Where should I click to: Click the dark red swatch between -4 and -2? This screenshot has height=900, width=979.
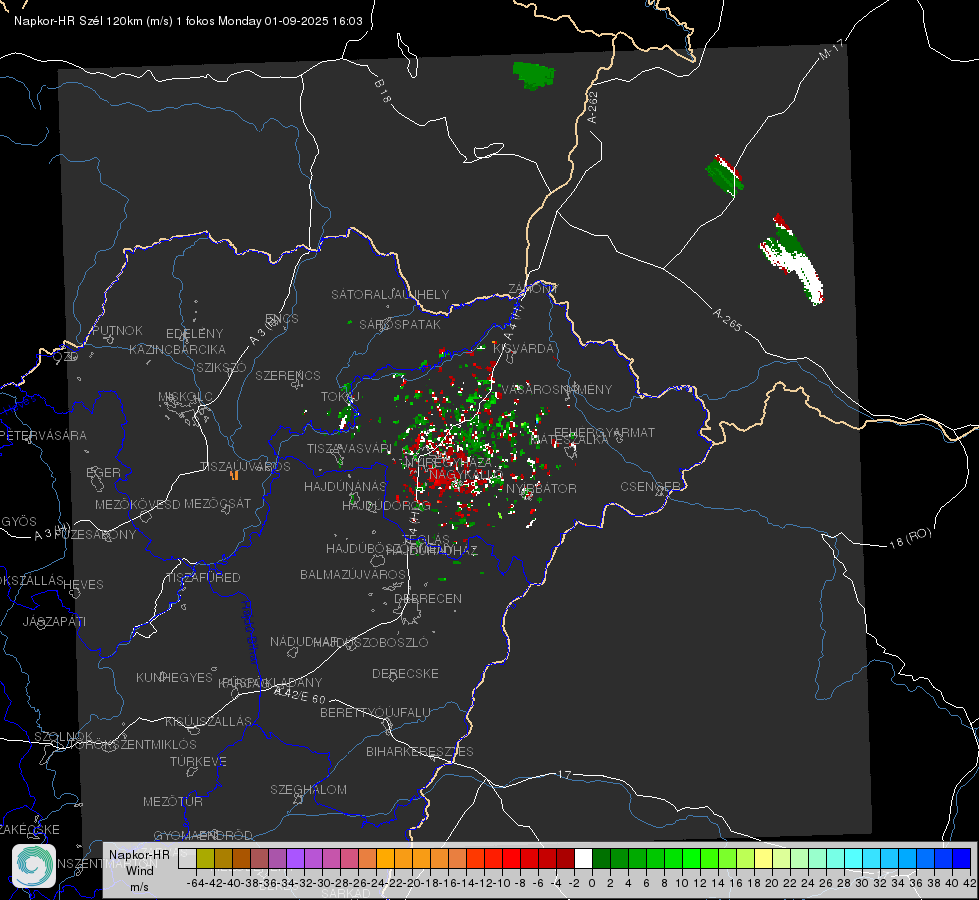565,859
